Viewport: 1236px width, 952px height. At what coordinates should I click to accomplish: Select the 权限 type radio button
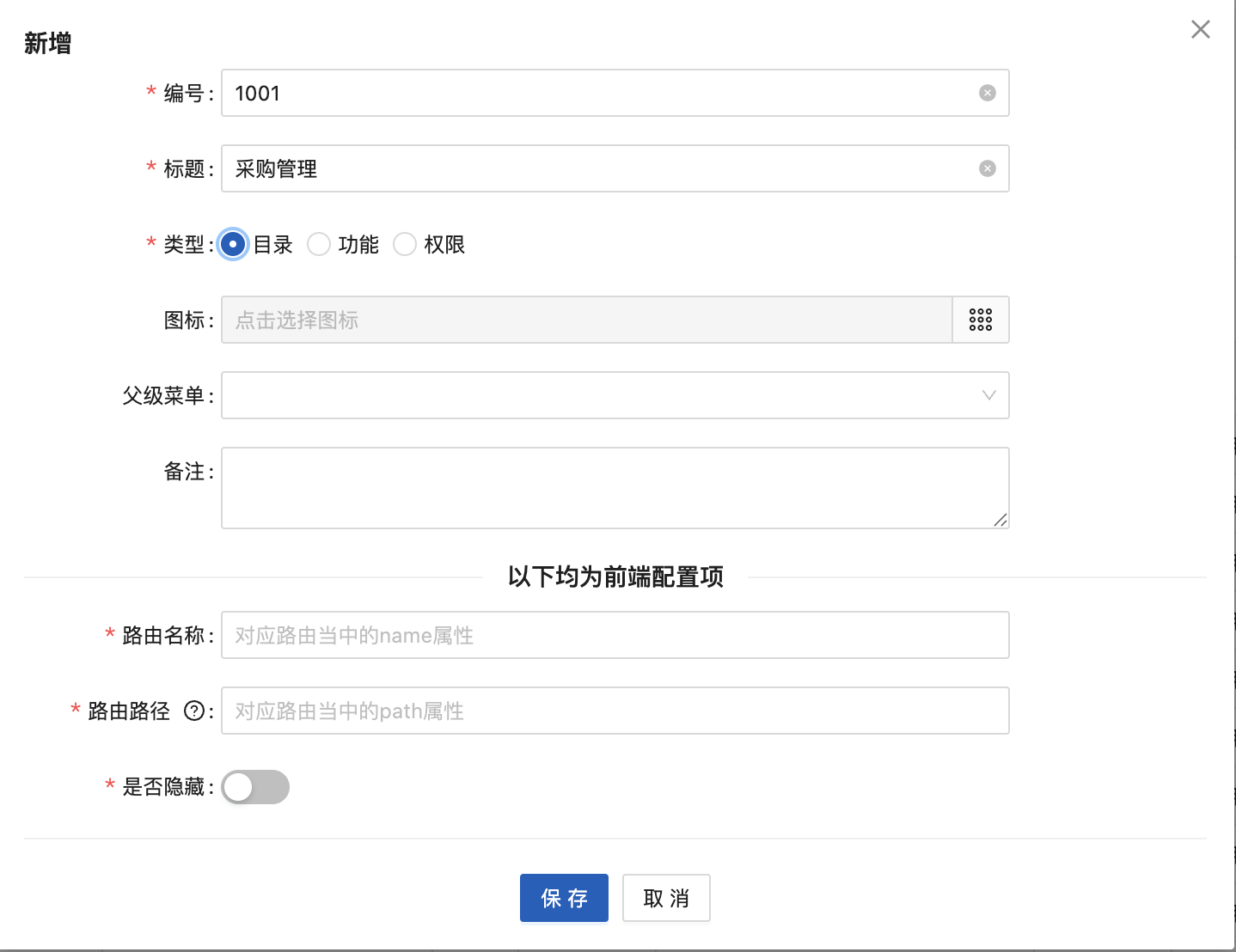[x=405, y=244]
